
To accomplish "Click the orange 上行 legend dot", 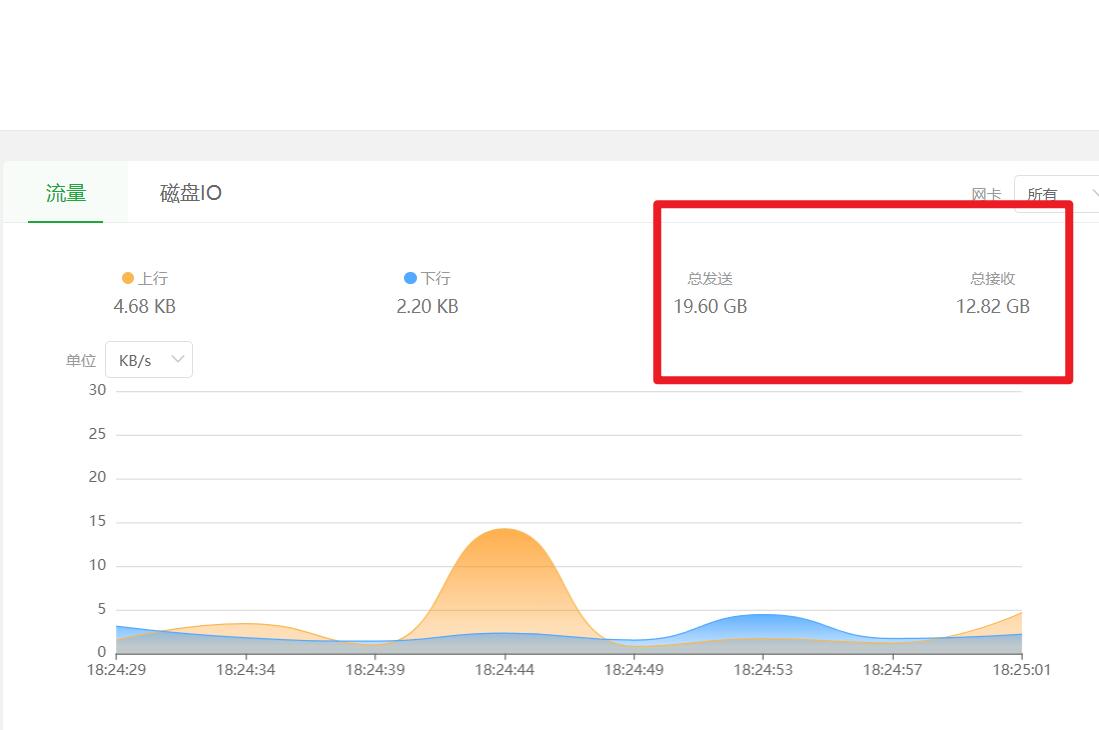I will (128, 278).
